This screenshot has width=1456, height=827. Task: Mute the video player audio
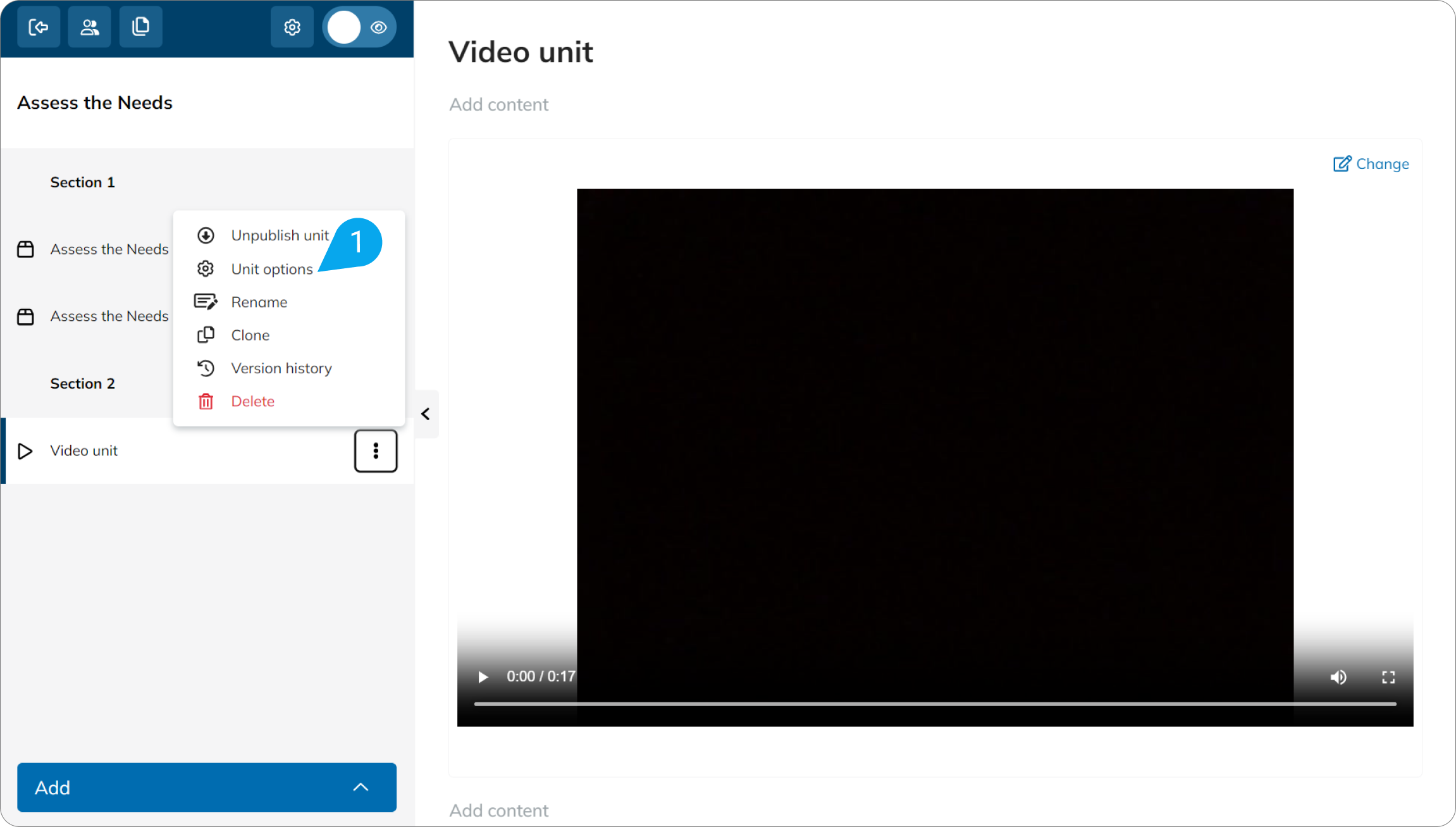click(x=1338, y=677)
